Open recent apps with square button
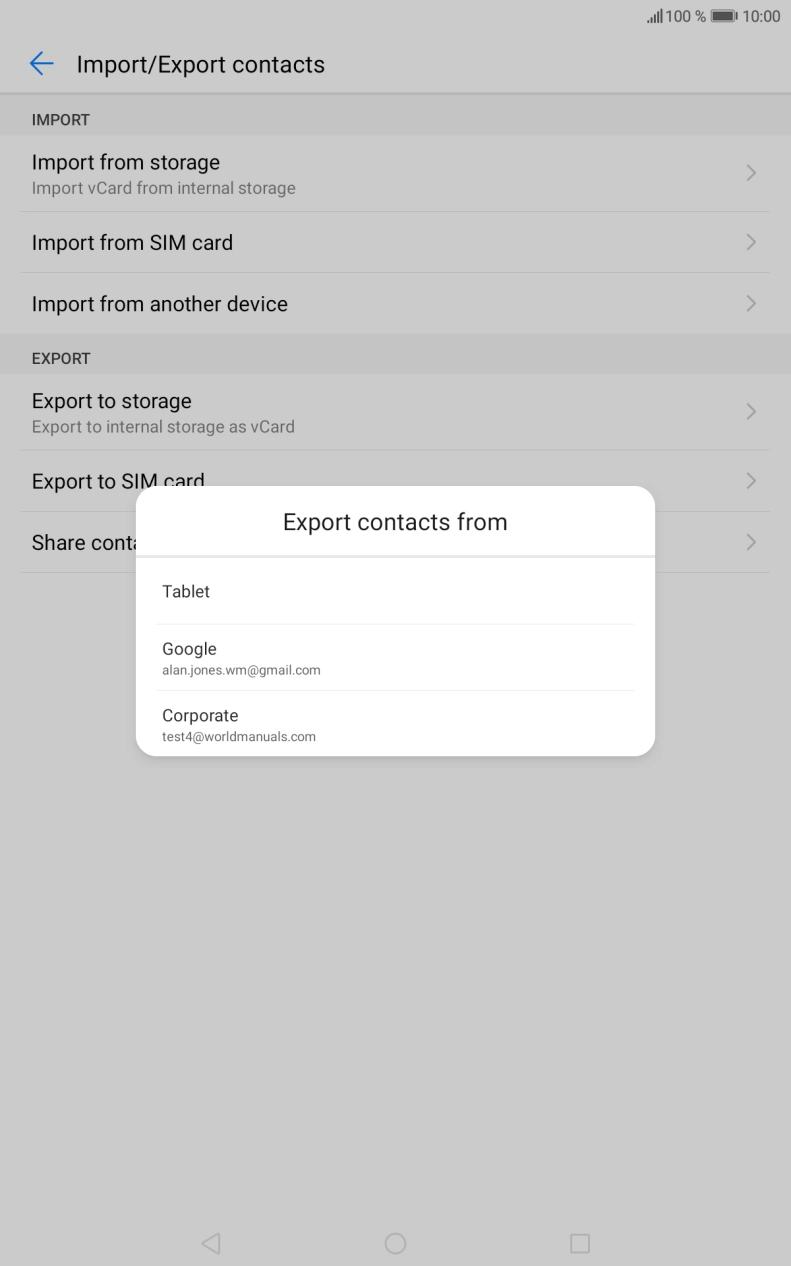 (580, 1243)
